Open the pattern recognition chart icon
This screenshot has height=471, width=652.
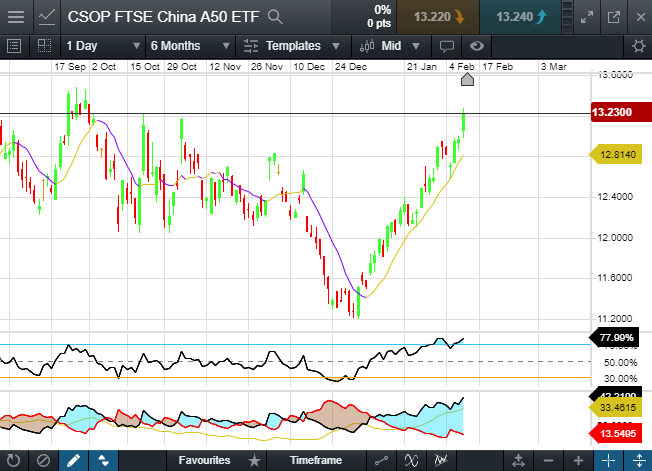(x=441, y=461)
